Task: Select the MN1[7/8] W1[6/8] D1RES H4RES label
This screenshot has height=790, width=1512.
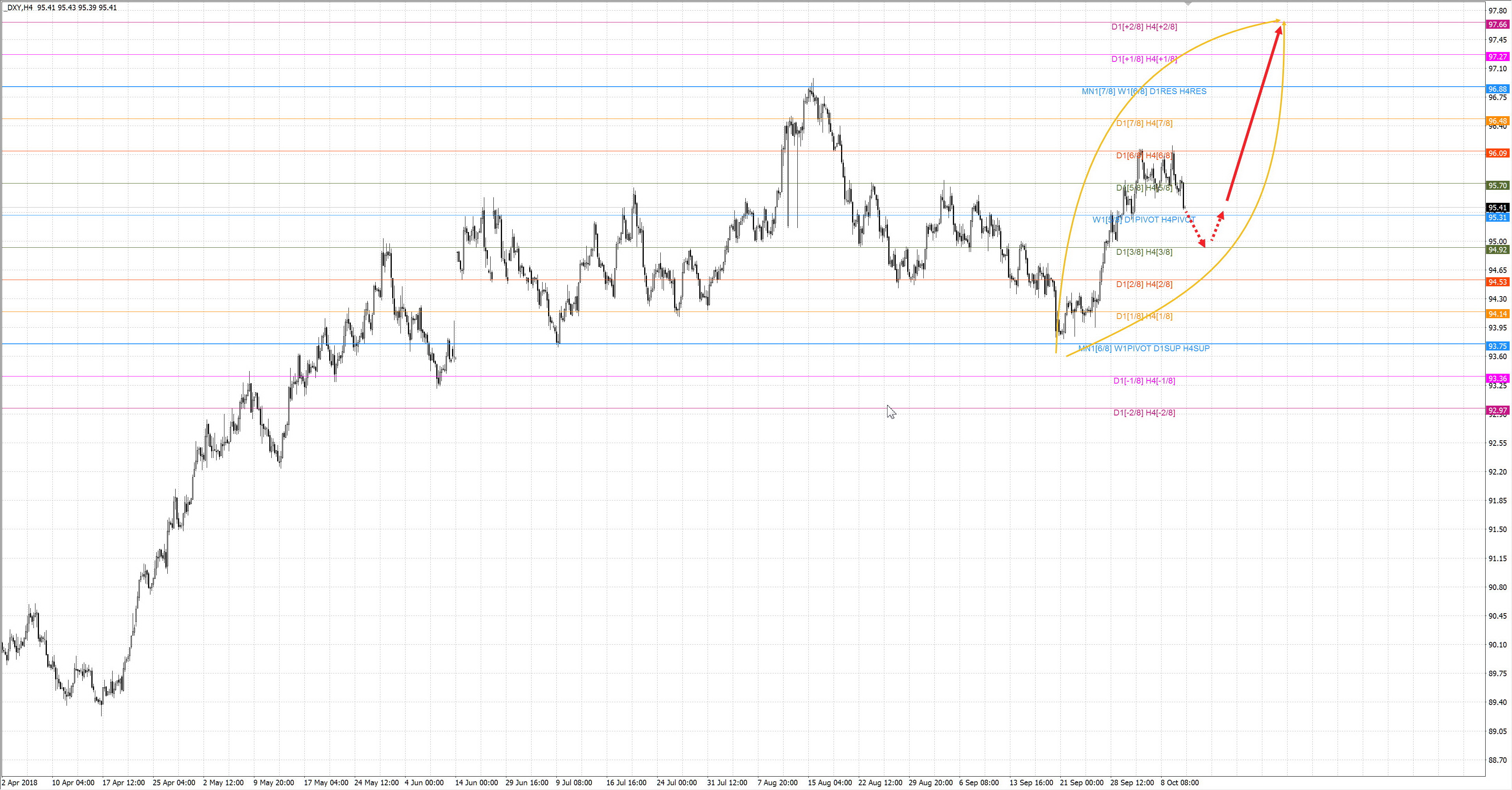Action: point(1144,91)
